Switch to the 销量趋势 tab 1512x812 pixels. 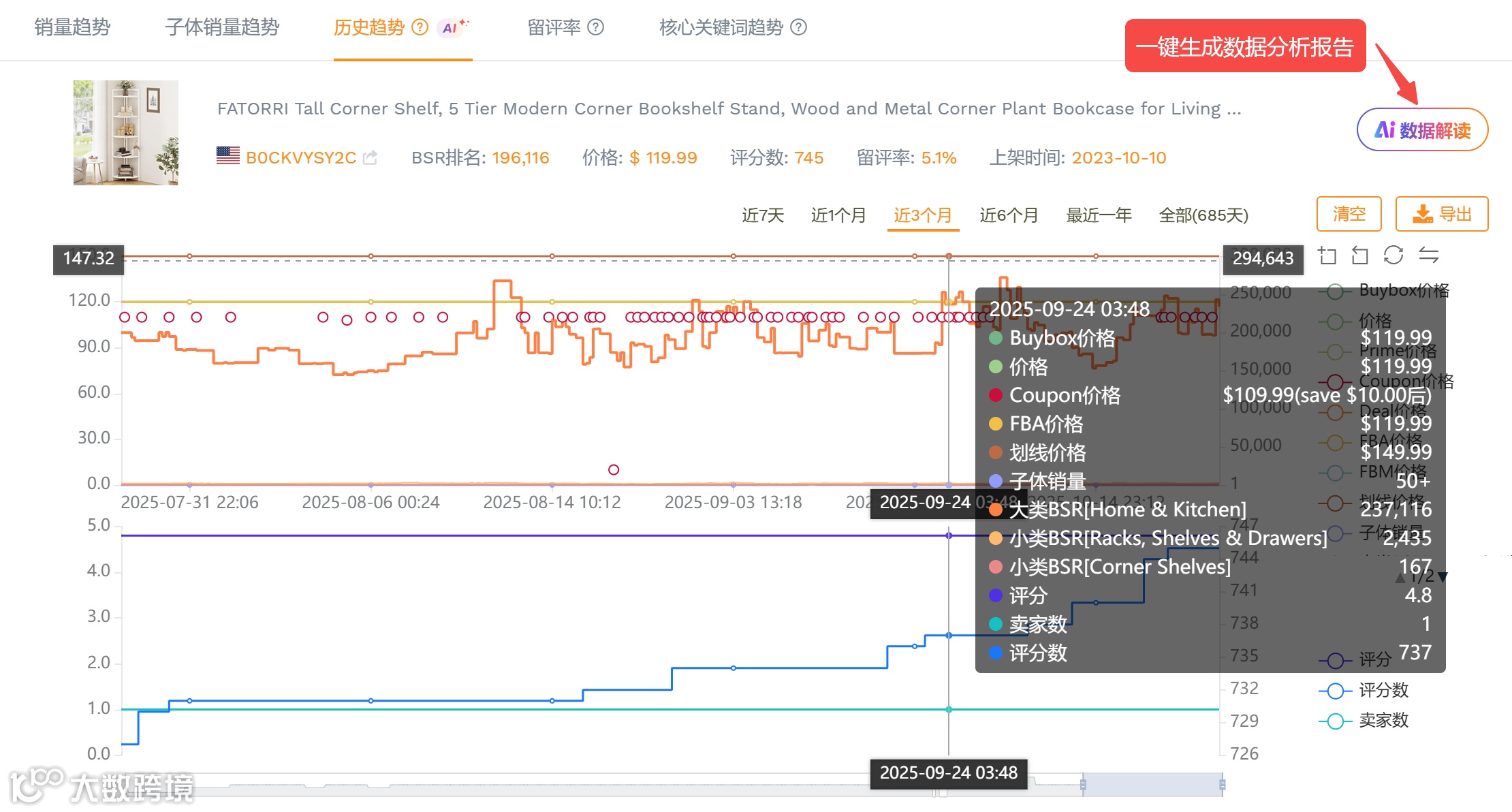tap(72, 27)
